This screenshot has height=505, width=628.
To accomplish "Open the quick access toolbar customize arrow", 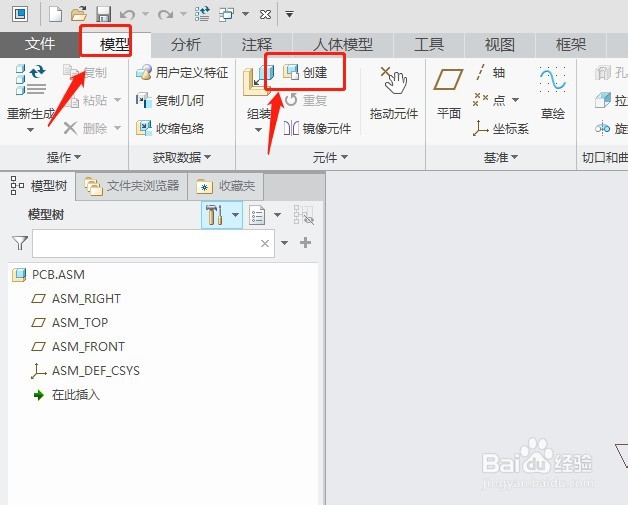I will pyautogui.click(x=289, y=15).
